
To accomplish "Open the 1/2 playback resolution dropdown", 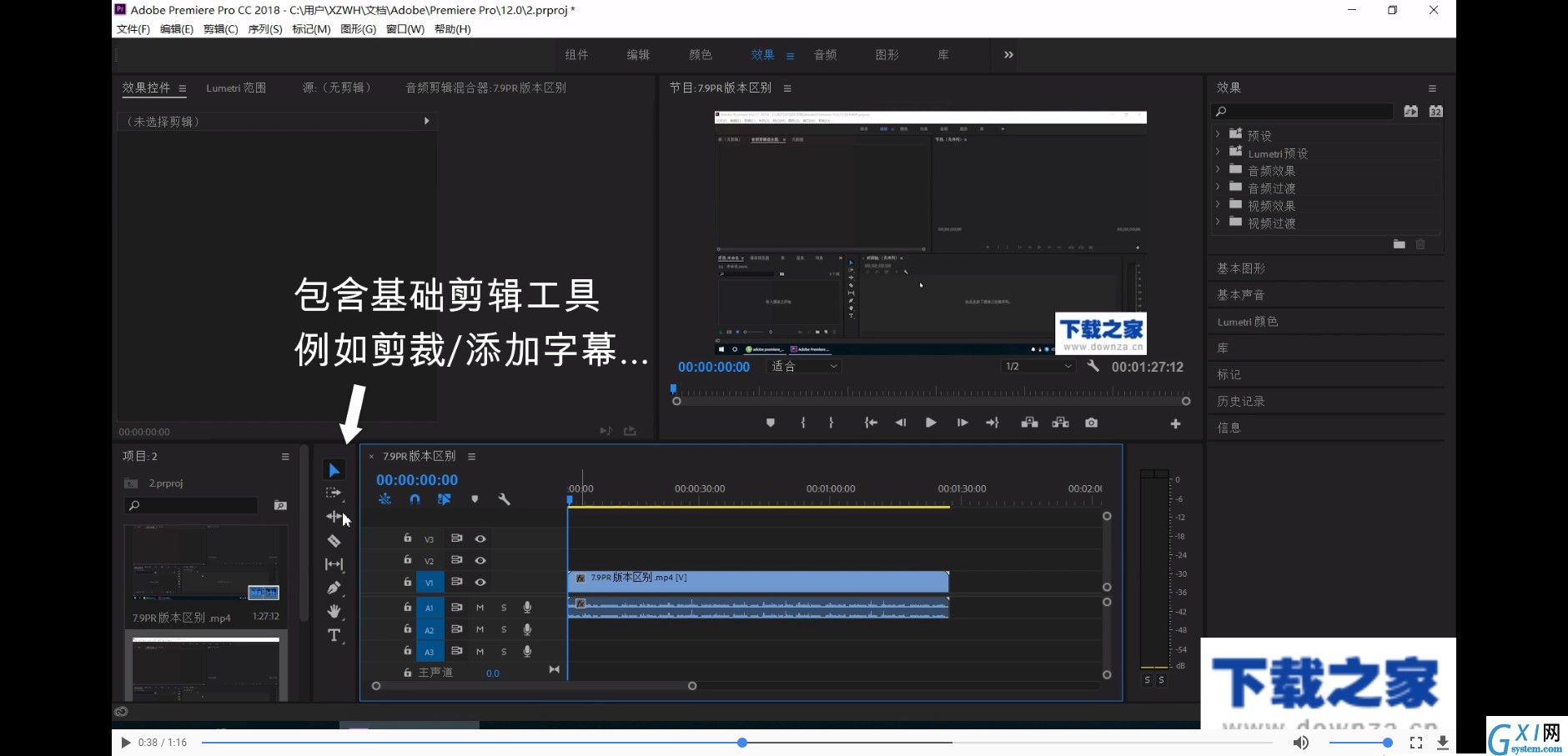I will click(1038, 366).
